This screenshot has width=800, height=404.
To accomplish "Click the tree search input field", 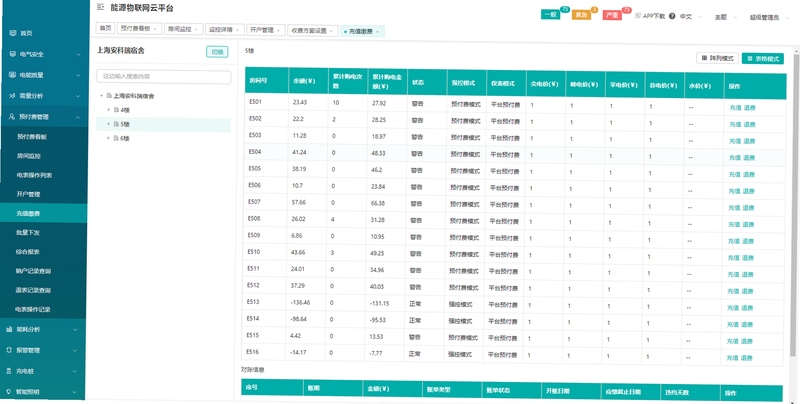I will pos(163,77).
